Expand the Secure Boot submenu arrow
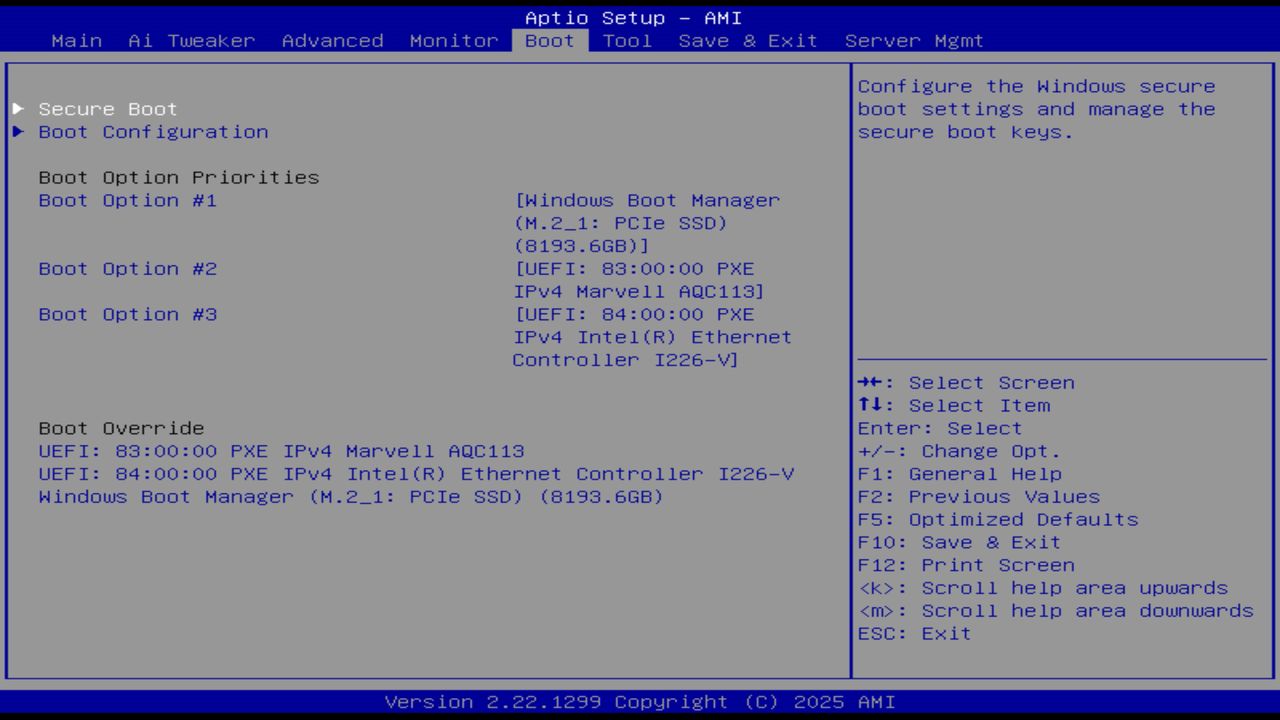This screenshot has width=1280, height=720. [17, 108]
